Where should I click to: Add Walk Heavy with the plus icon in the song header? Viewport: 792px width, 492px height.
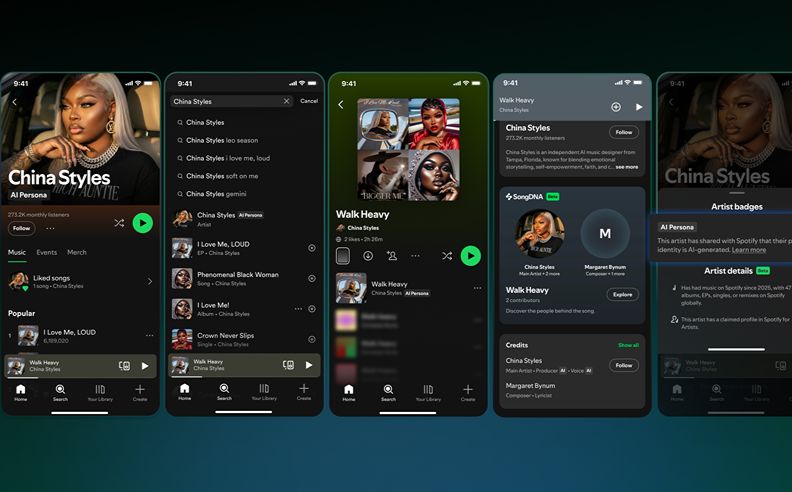coord(616,107)
